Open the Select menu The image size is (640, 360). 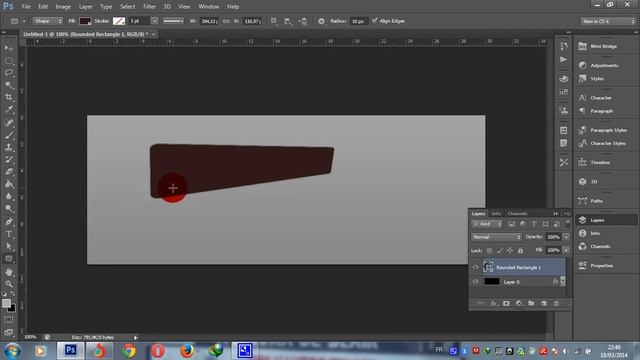click(x=127, y=7)
